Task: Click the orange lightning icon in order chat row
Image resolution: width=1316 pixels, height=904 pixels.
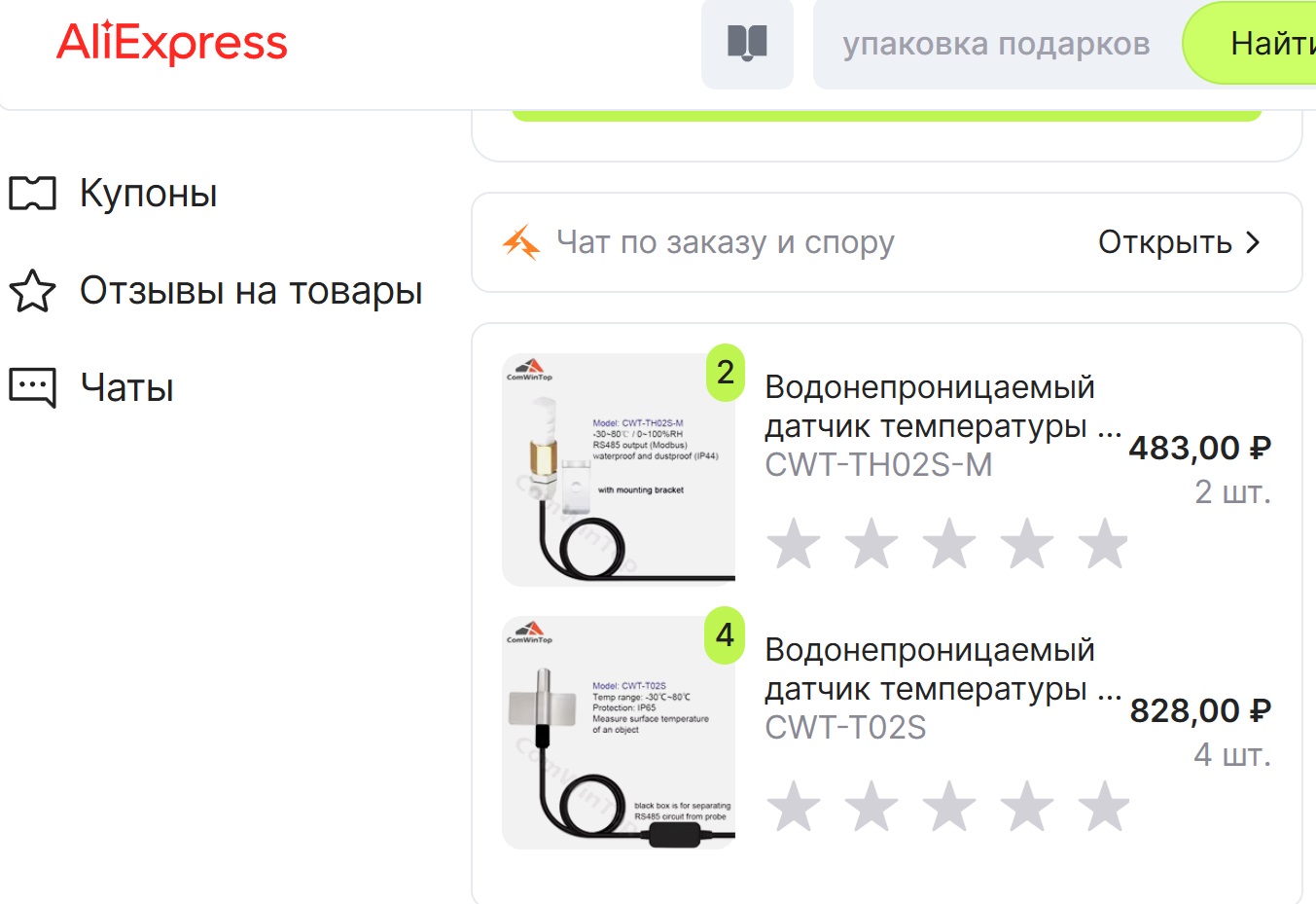Action: click(x=521, y=242)
